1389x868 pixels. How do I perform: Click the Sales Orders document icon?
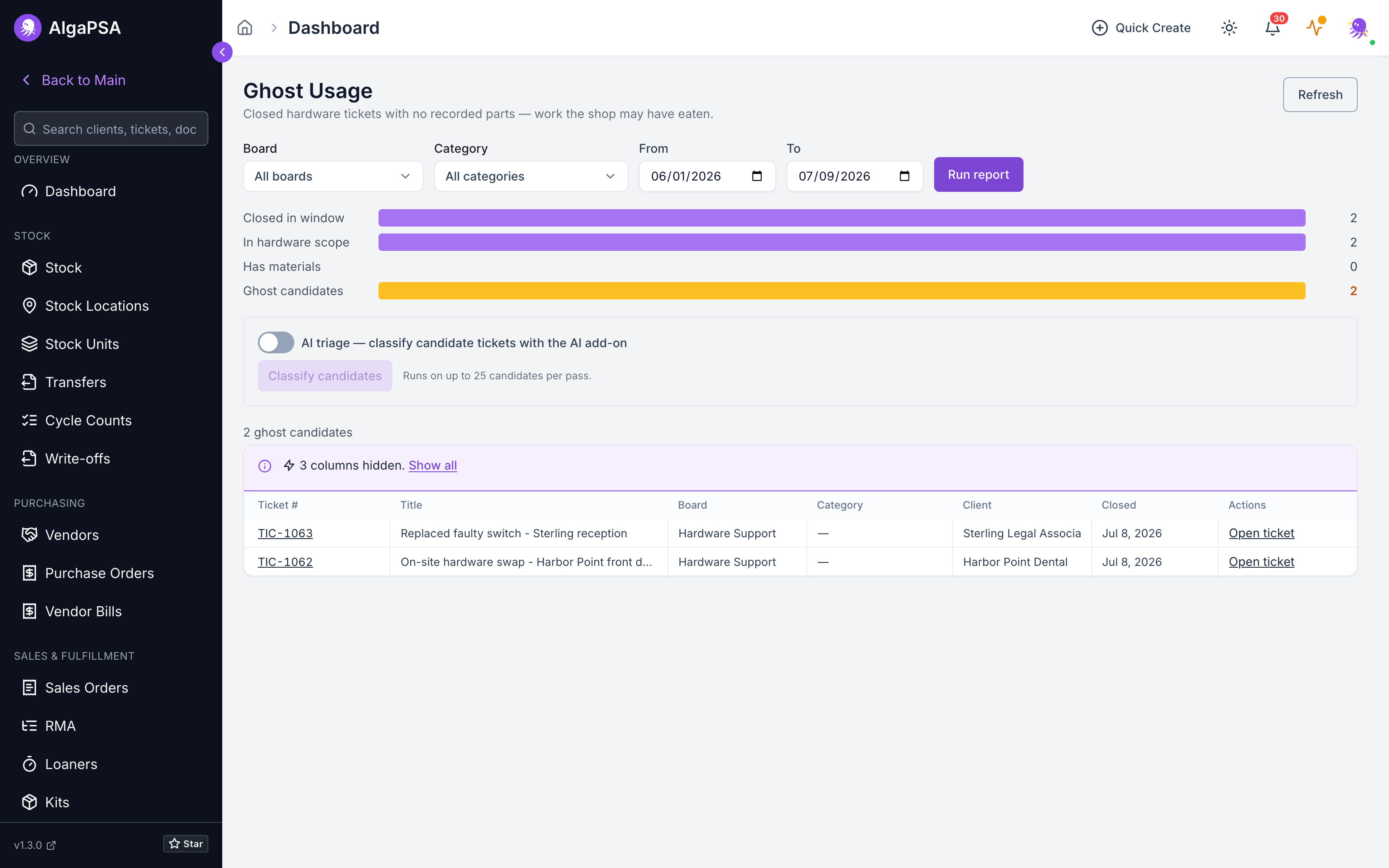[x=29, y=688]
